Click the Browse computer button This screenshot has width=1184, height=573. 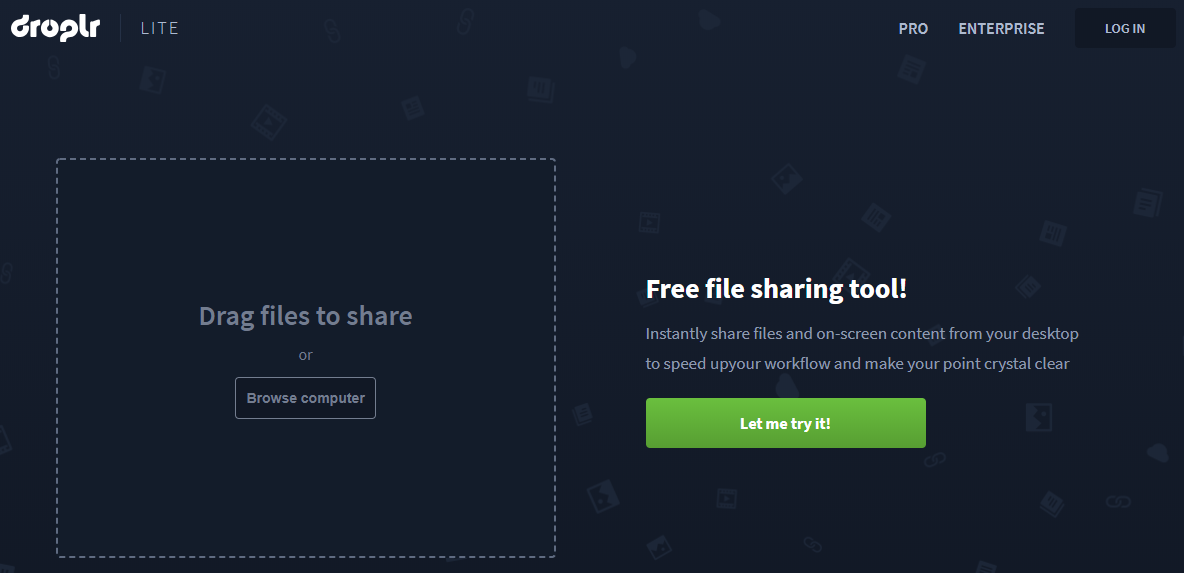(x=305, y=398)
